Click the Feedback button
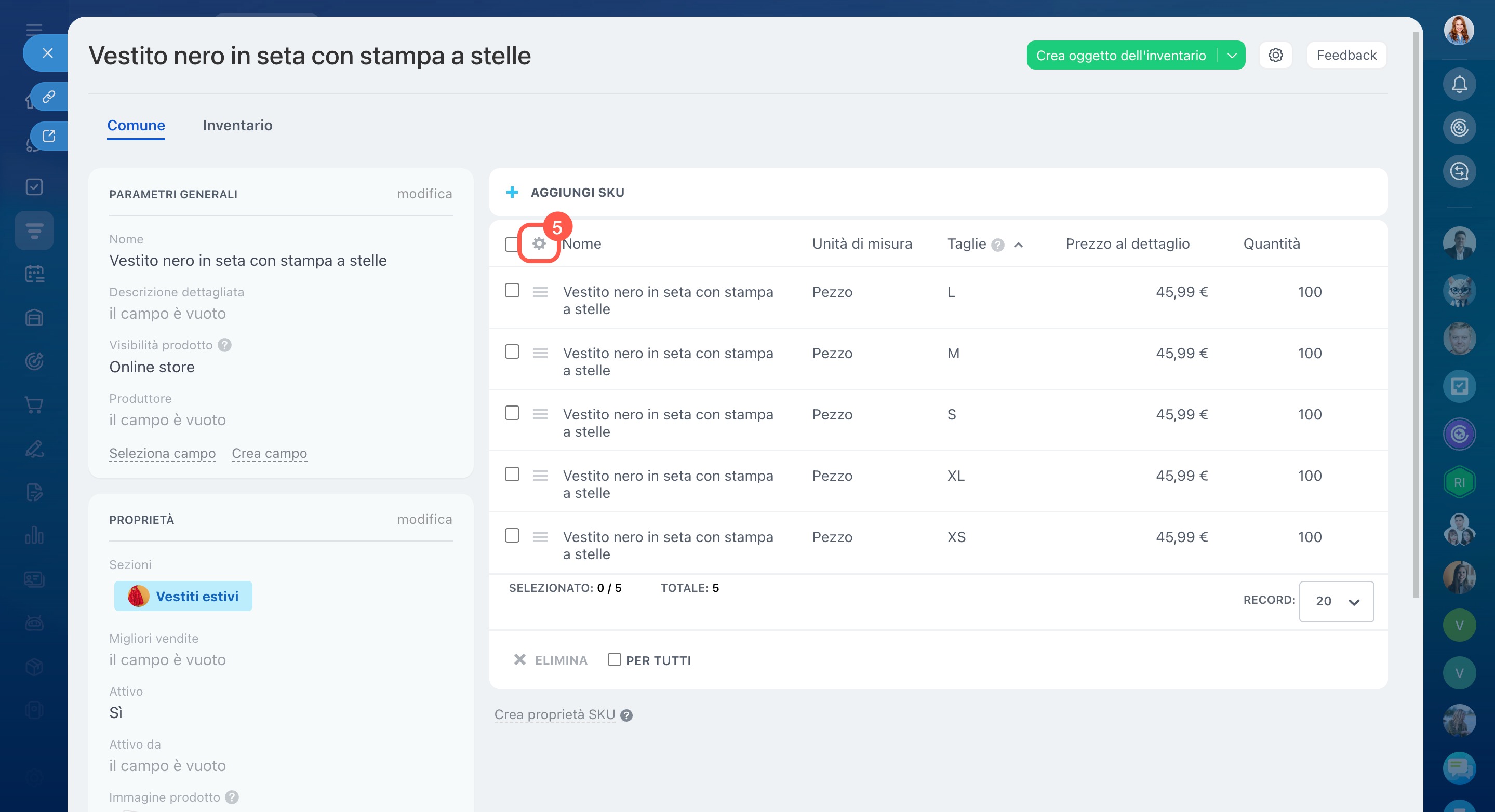Screen dimensions: 1495x812 (1346, 55)
